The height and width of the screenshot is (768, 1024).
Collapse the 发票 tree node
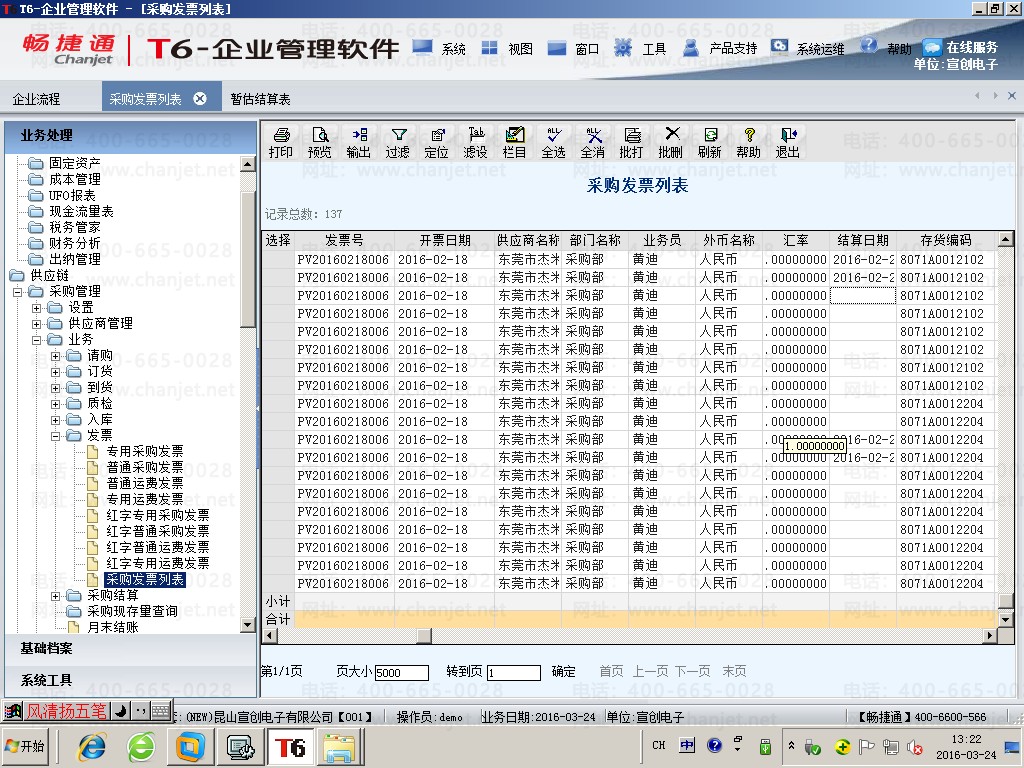click(x=56, y=436)
